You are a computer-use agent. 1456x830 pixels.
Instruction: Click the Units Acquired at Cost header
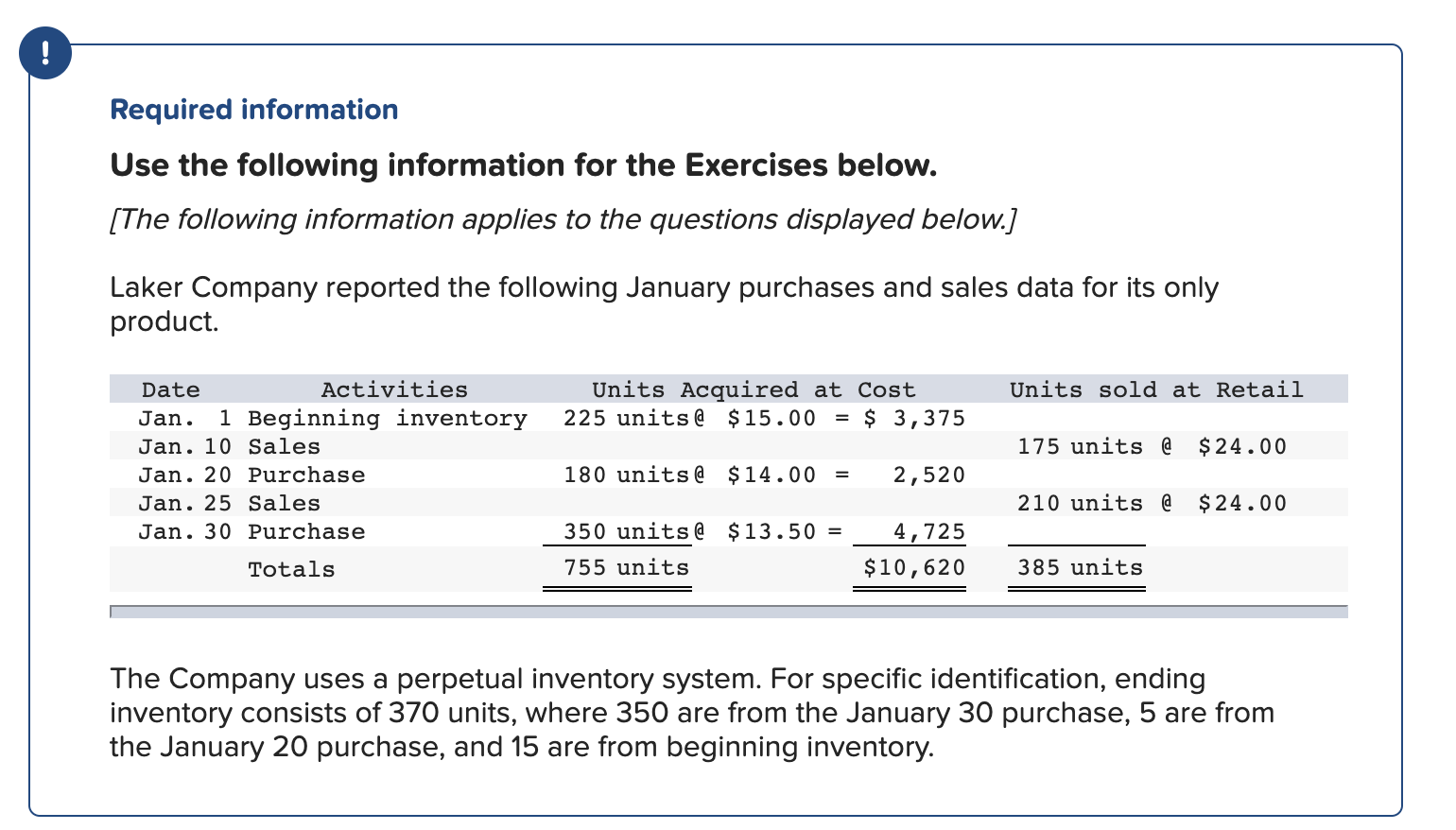point(754,389)
